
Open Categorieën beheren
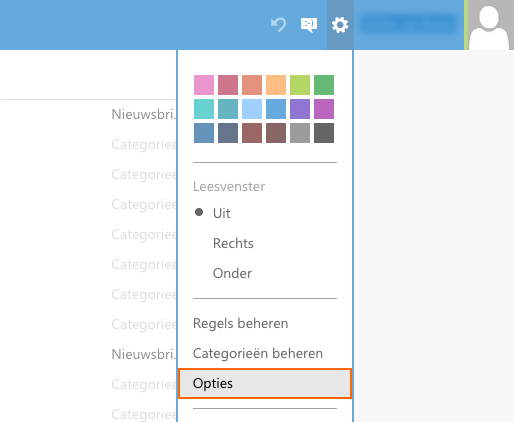click(x=258, y=353)
